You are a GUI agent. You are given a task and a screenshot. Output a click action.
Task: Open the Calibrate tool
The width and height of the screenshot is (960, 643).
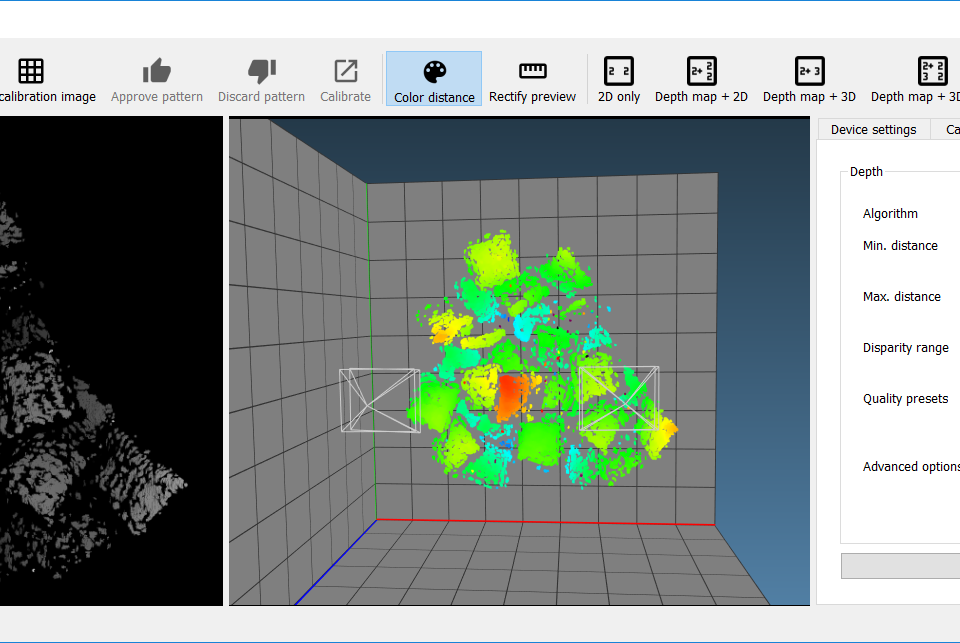click(x=345, y=71)
